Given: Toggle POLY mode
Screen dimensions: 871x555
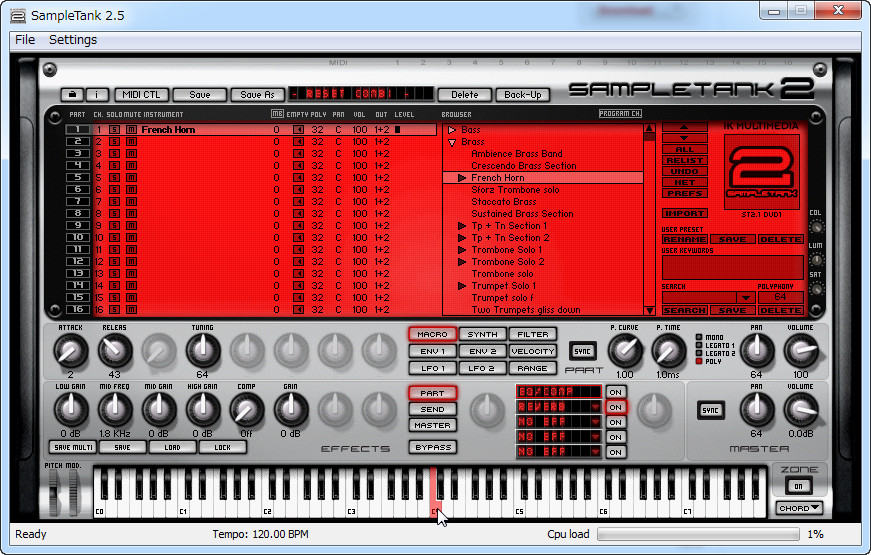Looking at the screenshot, I should point(699,361).
